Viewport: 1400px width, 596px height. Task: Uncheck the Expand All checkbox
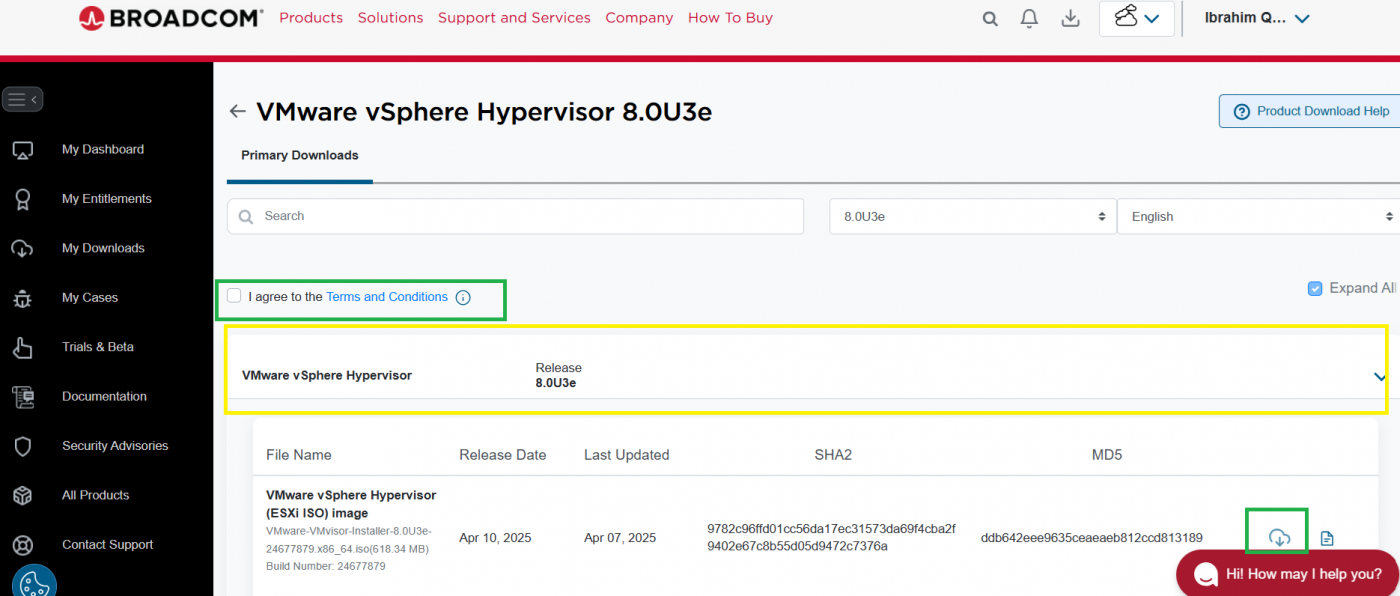[x=1315, y=288]
